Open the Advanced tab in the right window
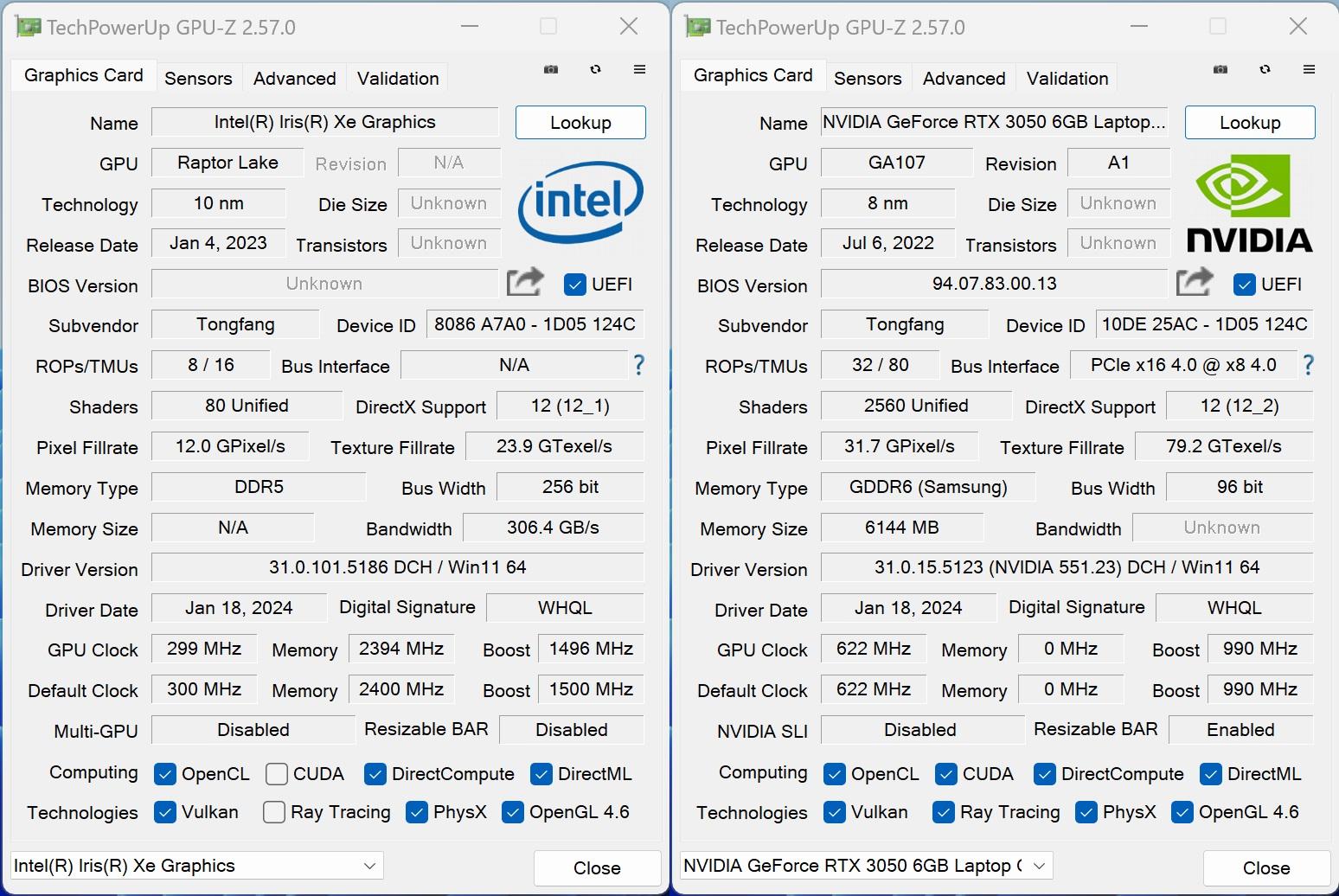The height and width of the screenshot is (896, 1339). 964,78
